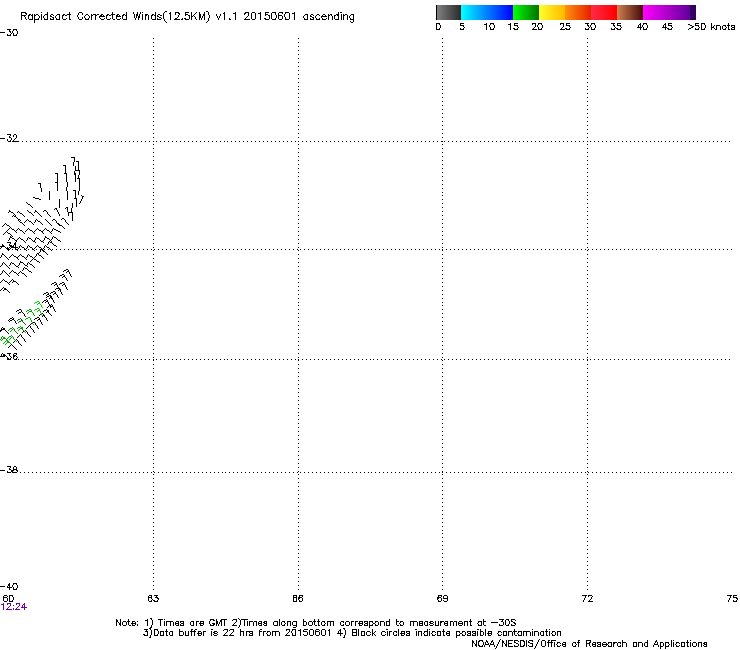Click the '66' longitude axis label

(298, 599)
